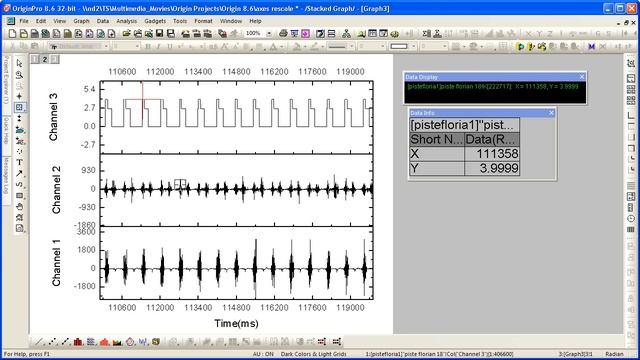
Task: Click the pie chart icon in bottom toolbar
Action: click(130, 342)
